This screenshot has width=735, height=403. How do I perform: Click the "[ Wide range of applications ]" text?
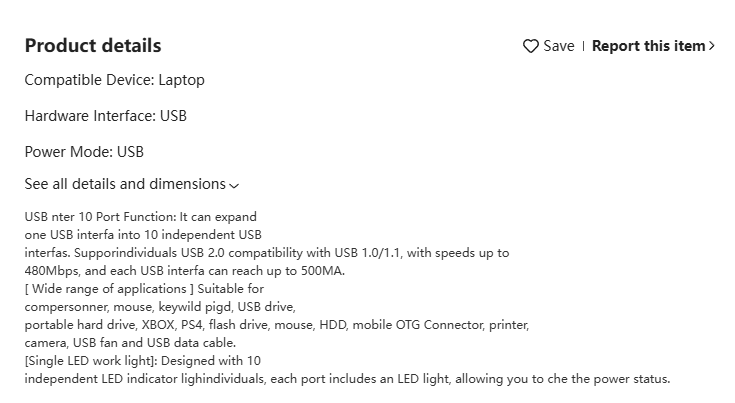click(x=109, y=289)
